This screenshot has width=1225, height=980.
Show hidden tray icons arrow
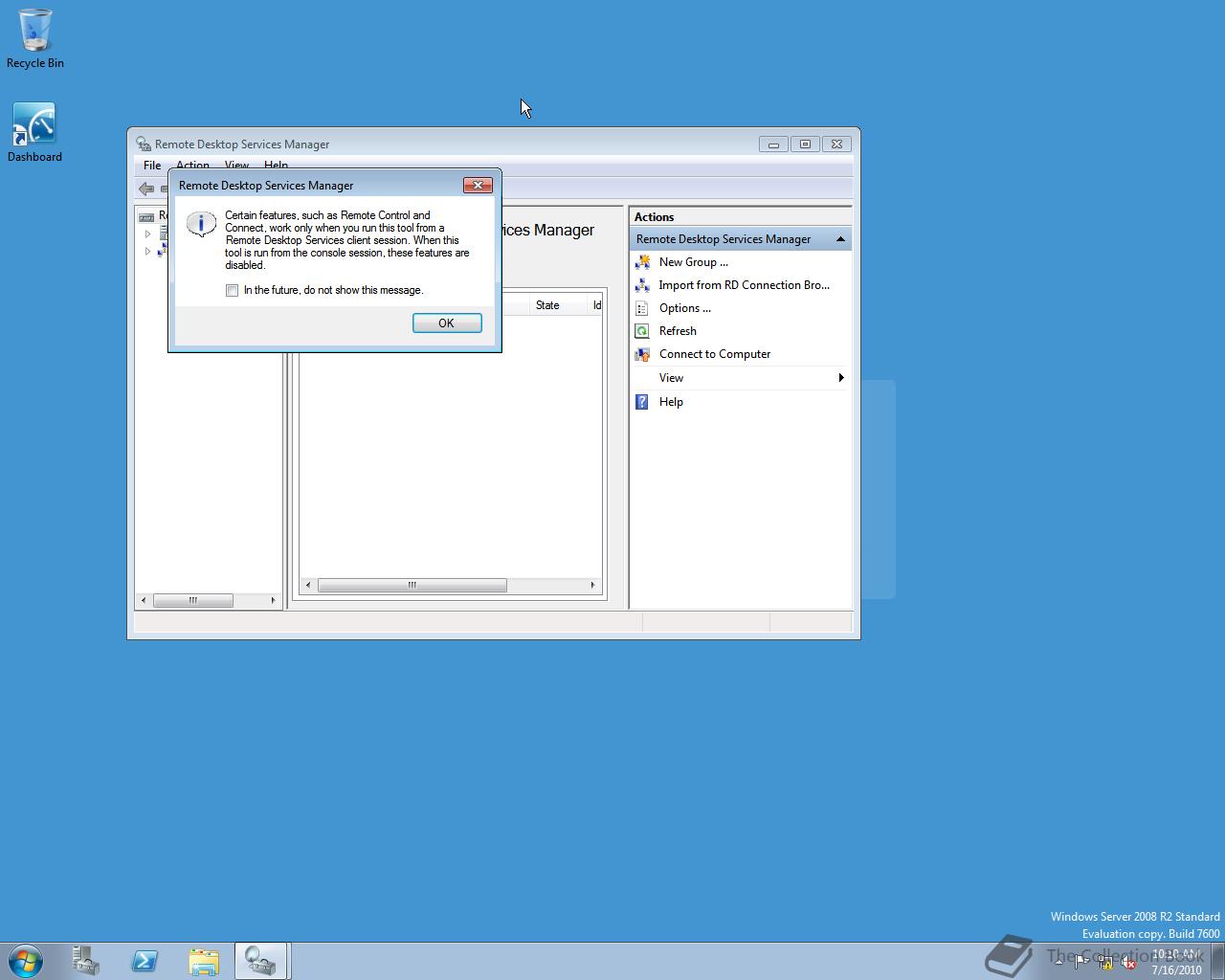coord(1058,963)
